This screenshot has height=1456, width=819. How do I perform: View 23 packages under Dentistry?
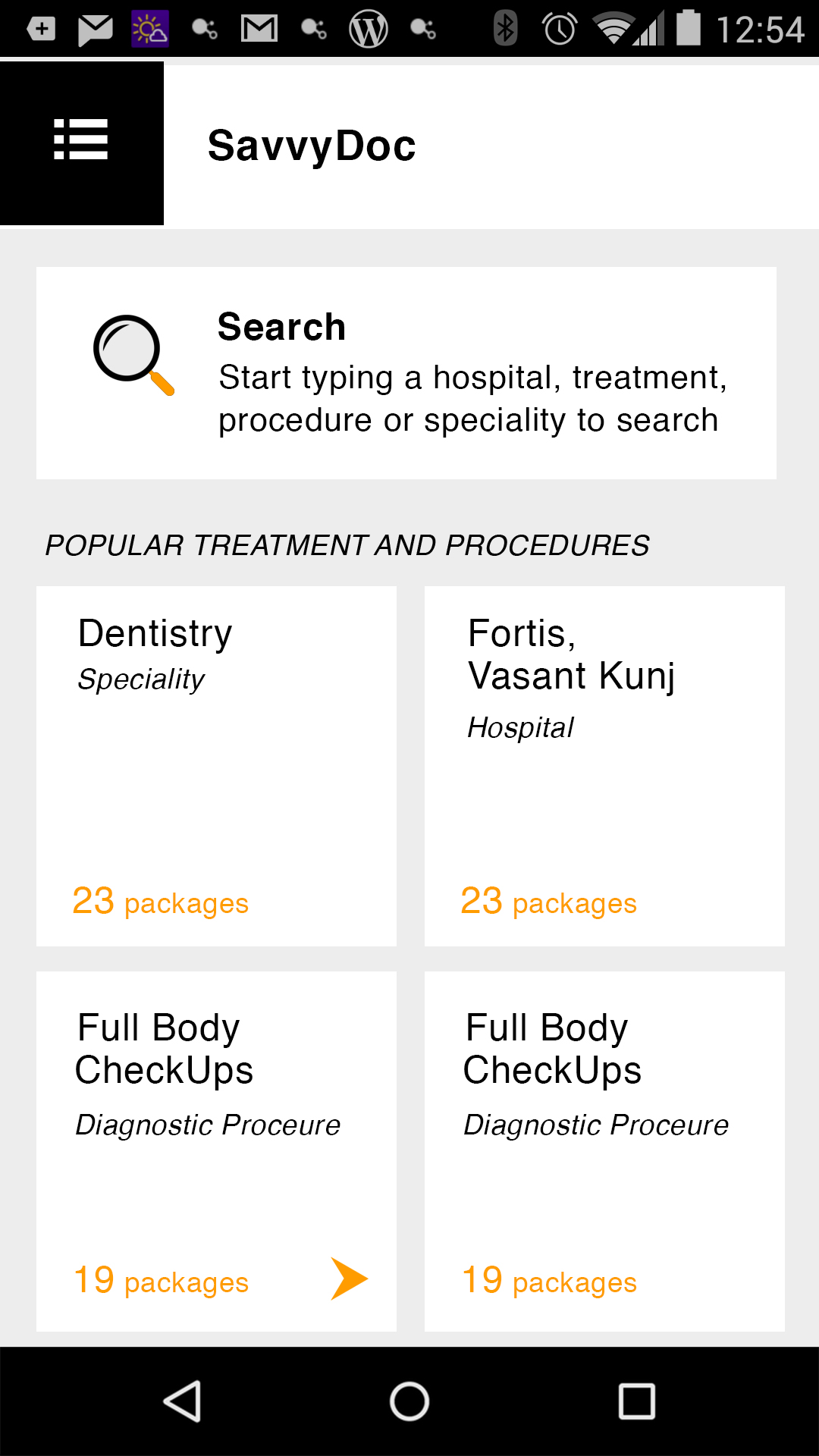click(x=161, y=902)
